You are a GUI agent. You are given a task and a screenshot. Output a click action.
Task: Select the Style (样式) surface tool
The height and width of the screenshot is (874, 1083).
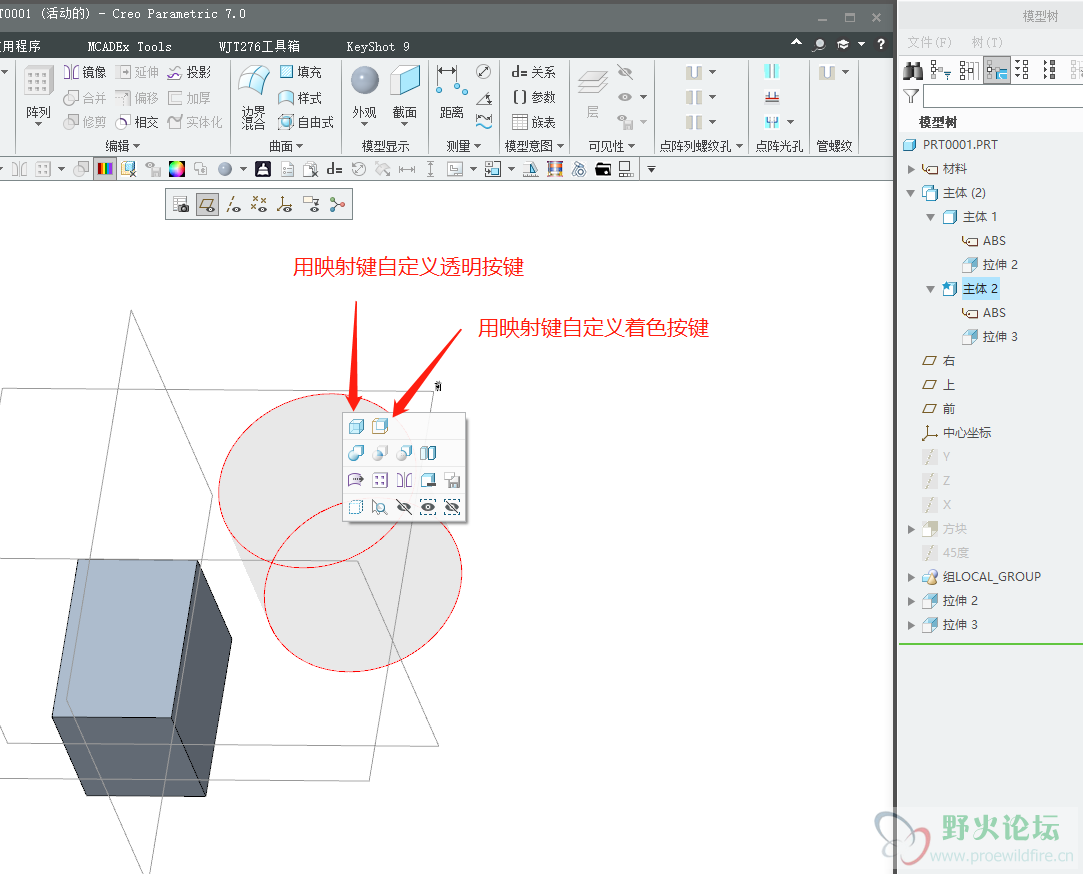click(300, 97)
